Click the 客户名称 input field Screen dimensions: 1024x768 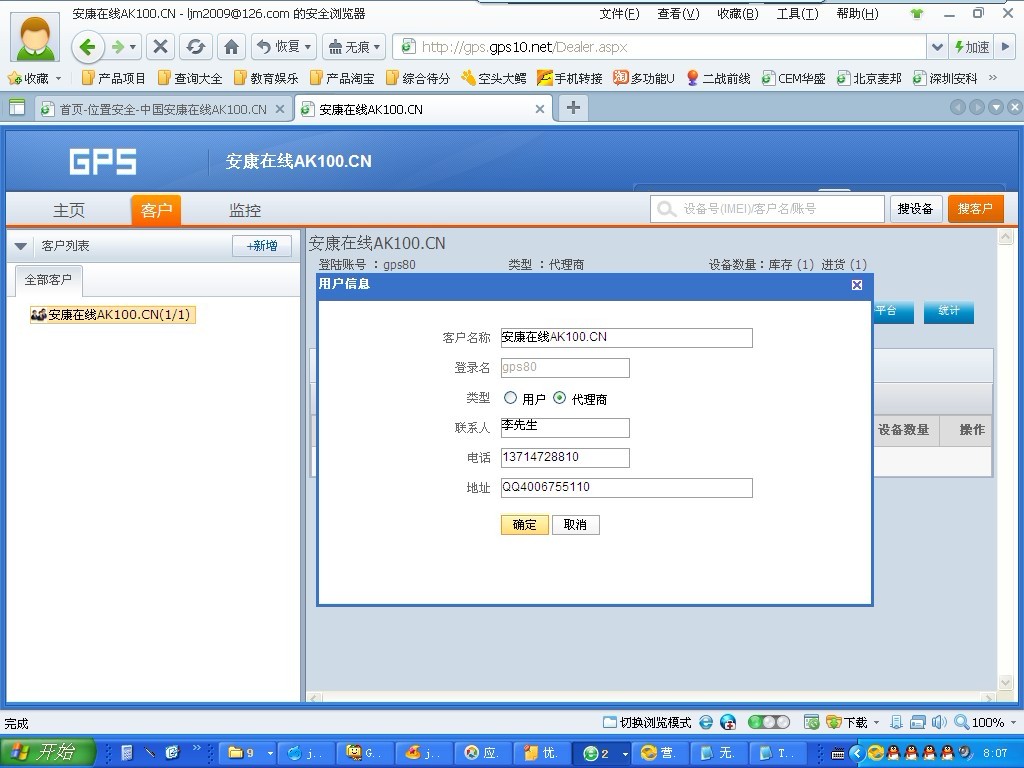point(626,338)
